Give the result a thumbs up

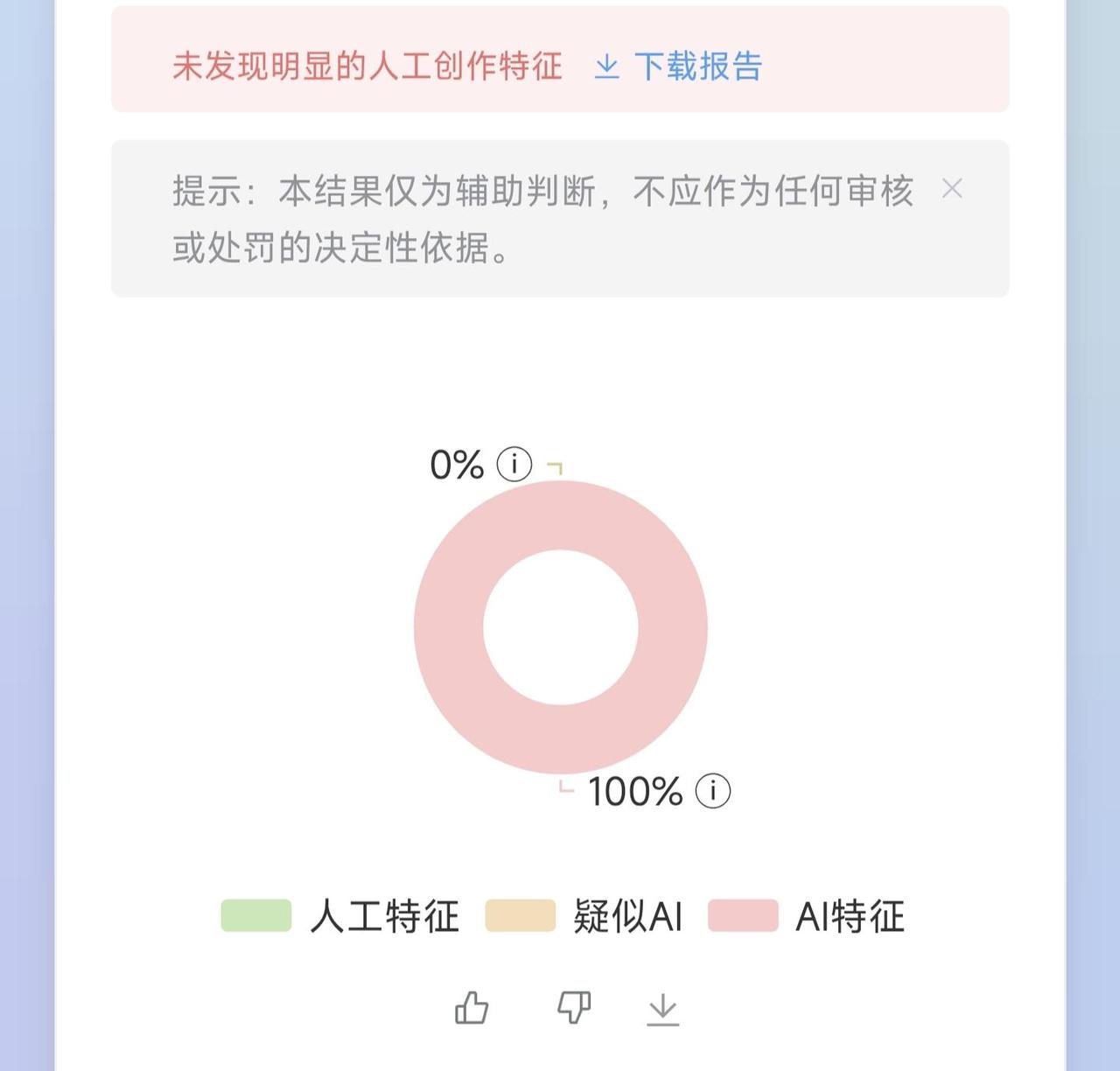[472, 1008]
